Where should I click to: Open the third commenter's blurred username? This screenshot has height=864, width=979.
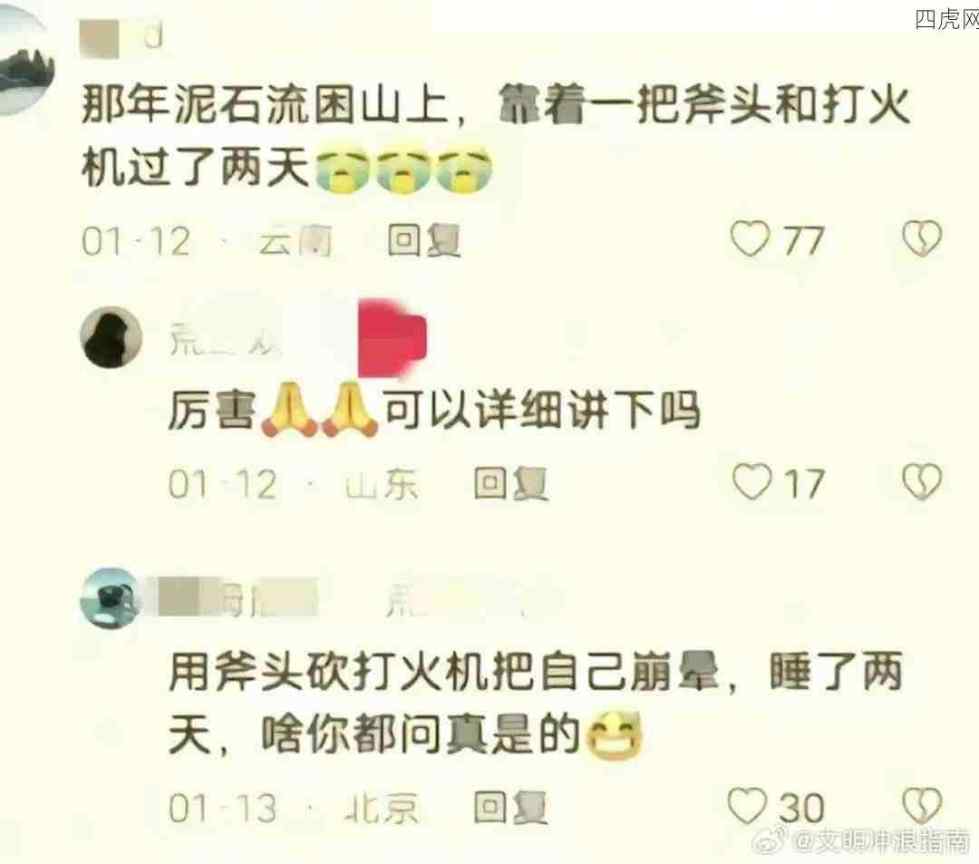237,598
